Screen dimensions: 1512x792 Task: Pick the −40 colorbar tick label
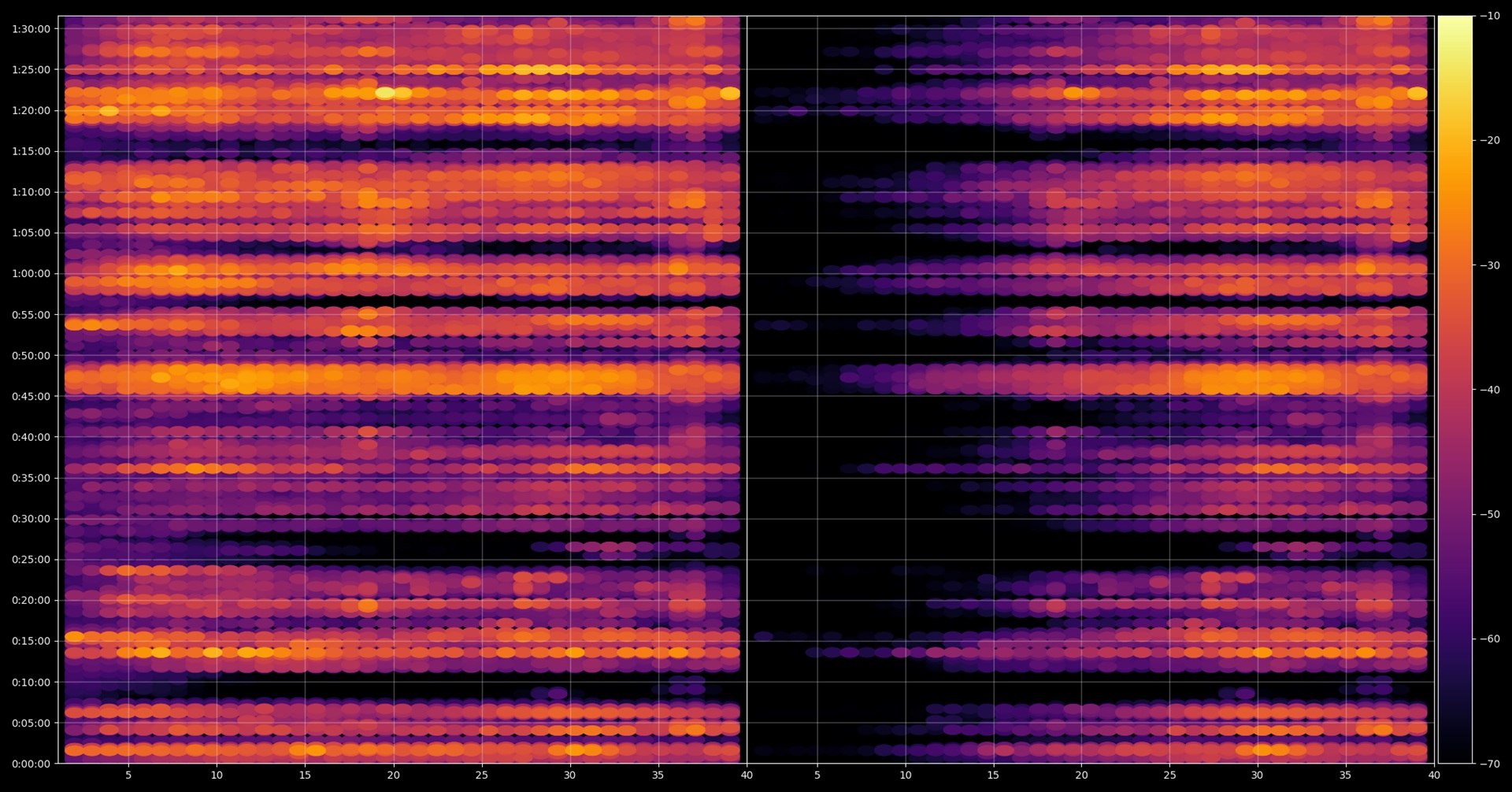pyautogui.click(x=1490, y=390)
